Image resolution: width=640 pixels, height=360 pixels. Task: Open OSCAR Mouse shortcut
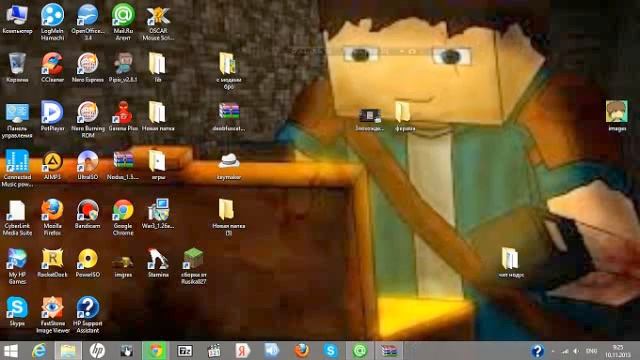[158, 23]
